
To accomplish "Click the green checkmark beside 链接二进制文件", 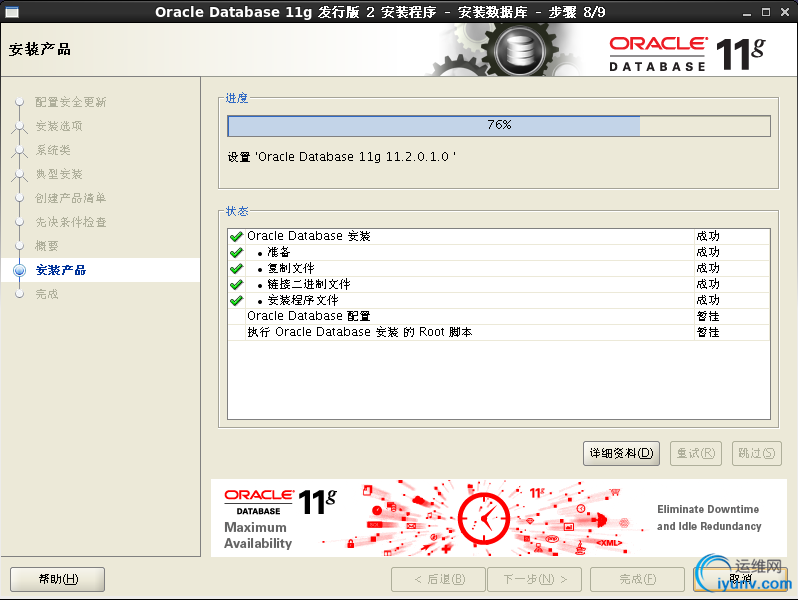I will pos(236,284).
